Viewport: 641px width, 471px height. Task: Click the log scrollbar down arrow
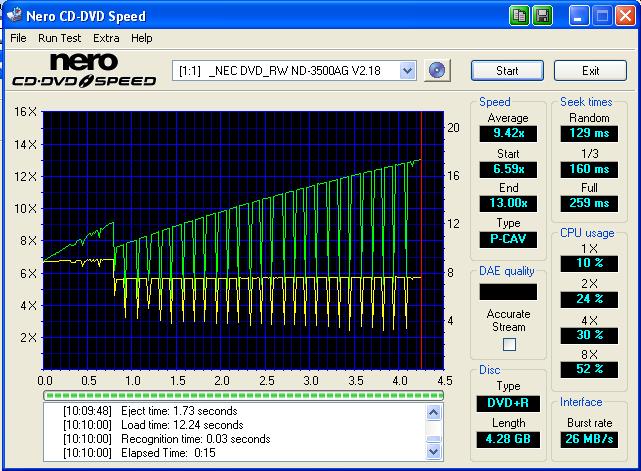tap(433, 452)
